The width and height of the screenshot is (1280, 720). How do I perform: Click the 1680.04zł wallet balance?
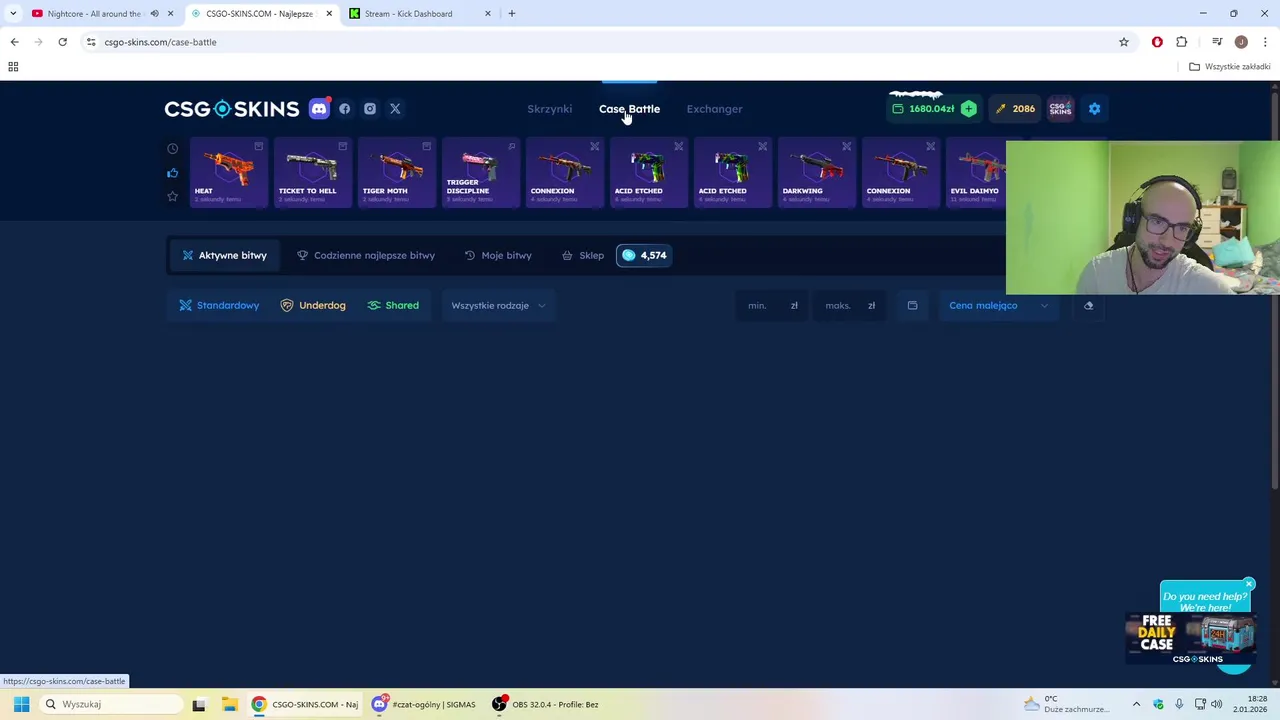point(923,109)
